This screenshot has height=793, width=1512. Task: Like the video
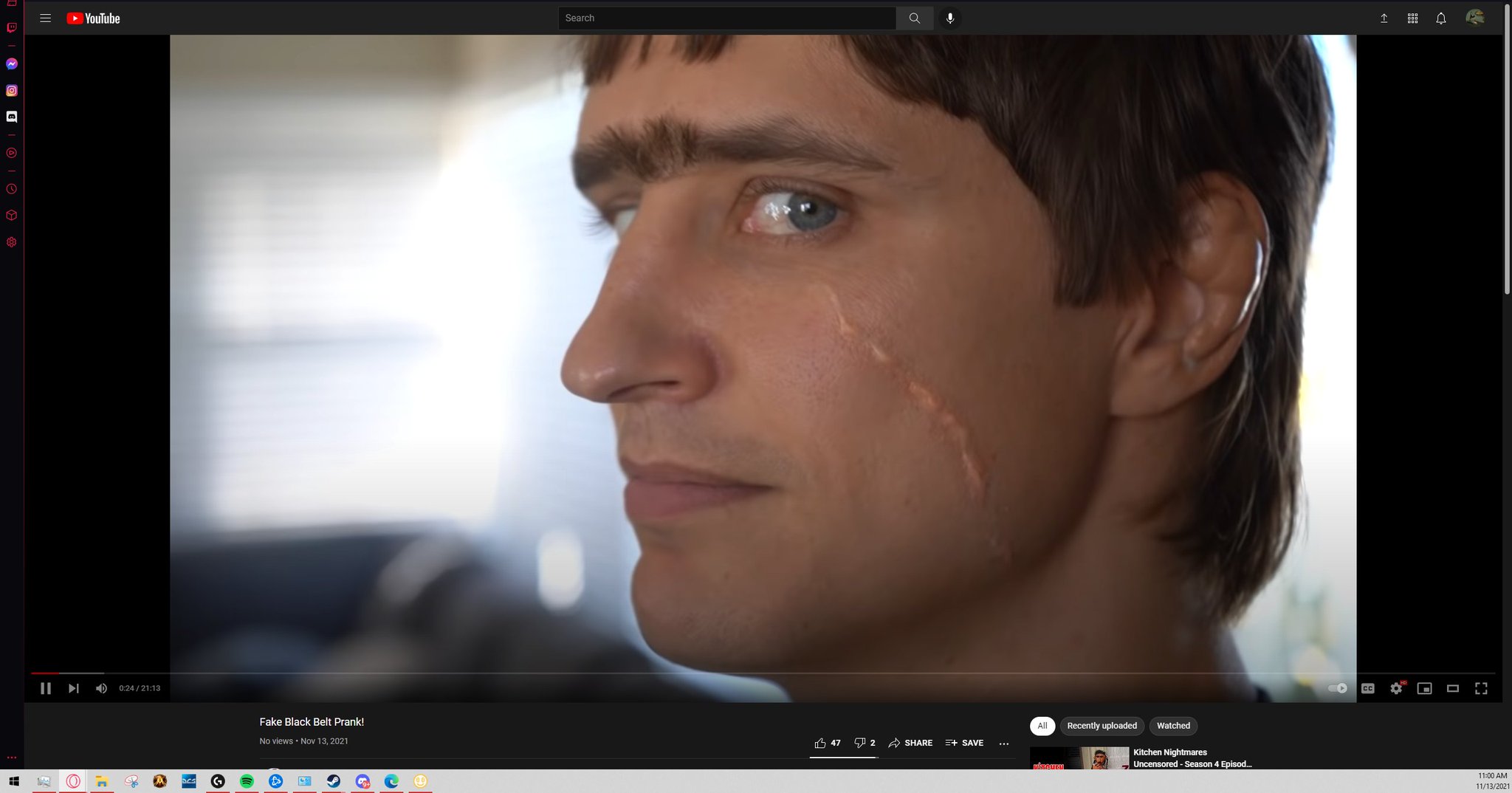point(828,743)
